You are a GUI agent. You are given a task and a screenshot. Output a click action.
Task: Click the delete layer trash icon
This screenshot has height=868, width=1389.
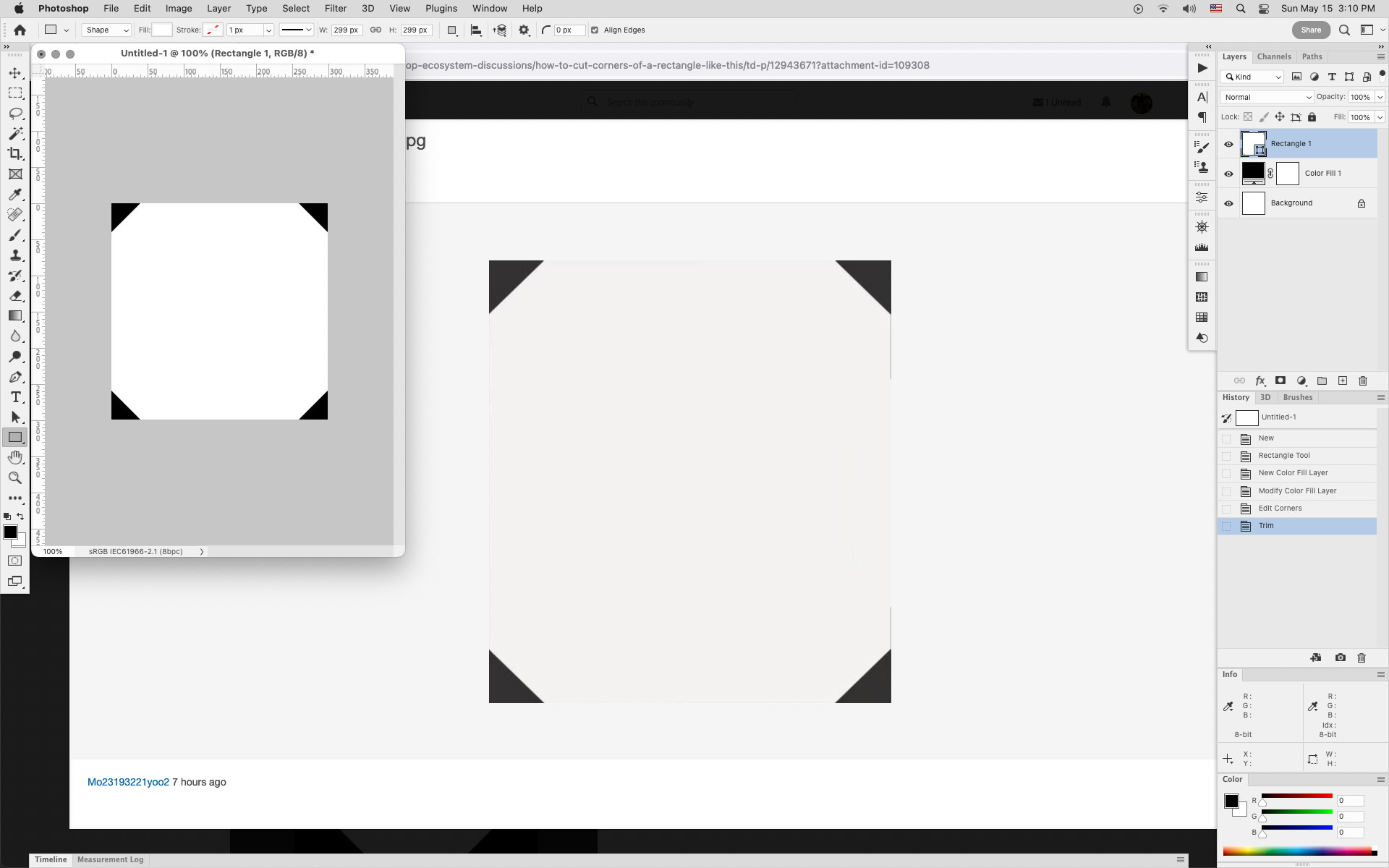tap(1363, 381)
